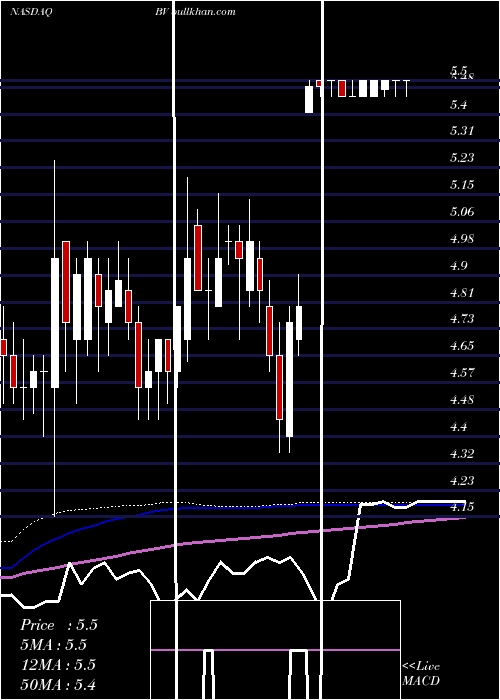Click the 5.06 price axis label
Image resolution: width=500 pixels, height=700 pixels.
tap(462, 211)
